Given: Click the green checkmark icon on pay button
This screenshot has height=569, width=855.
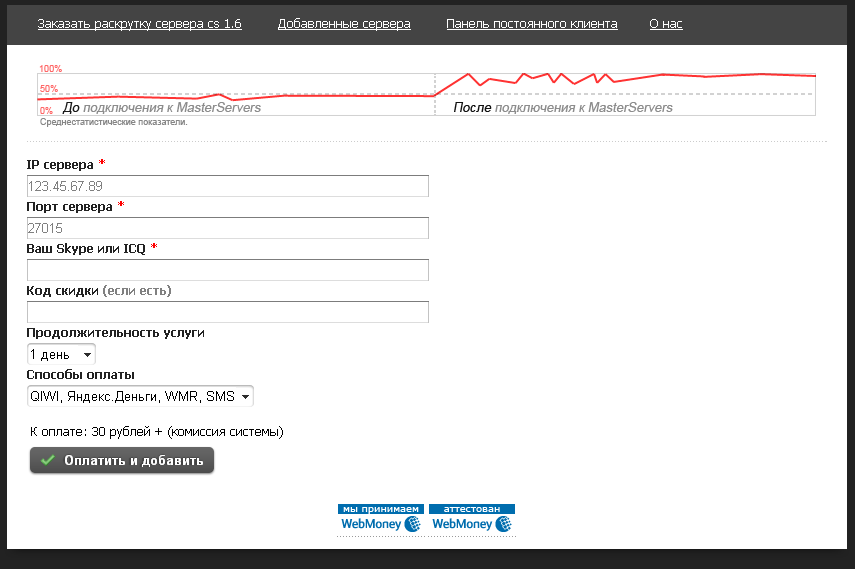Looking at the screenshot, I should 47,461.
